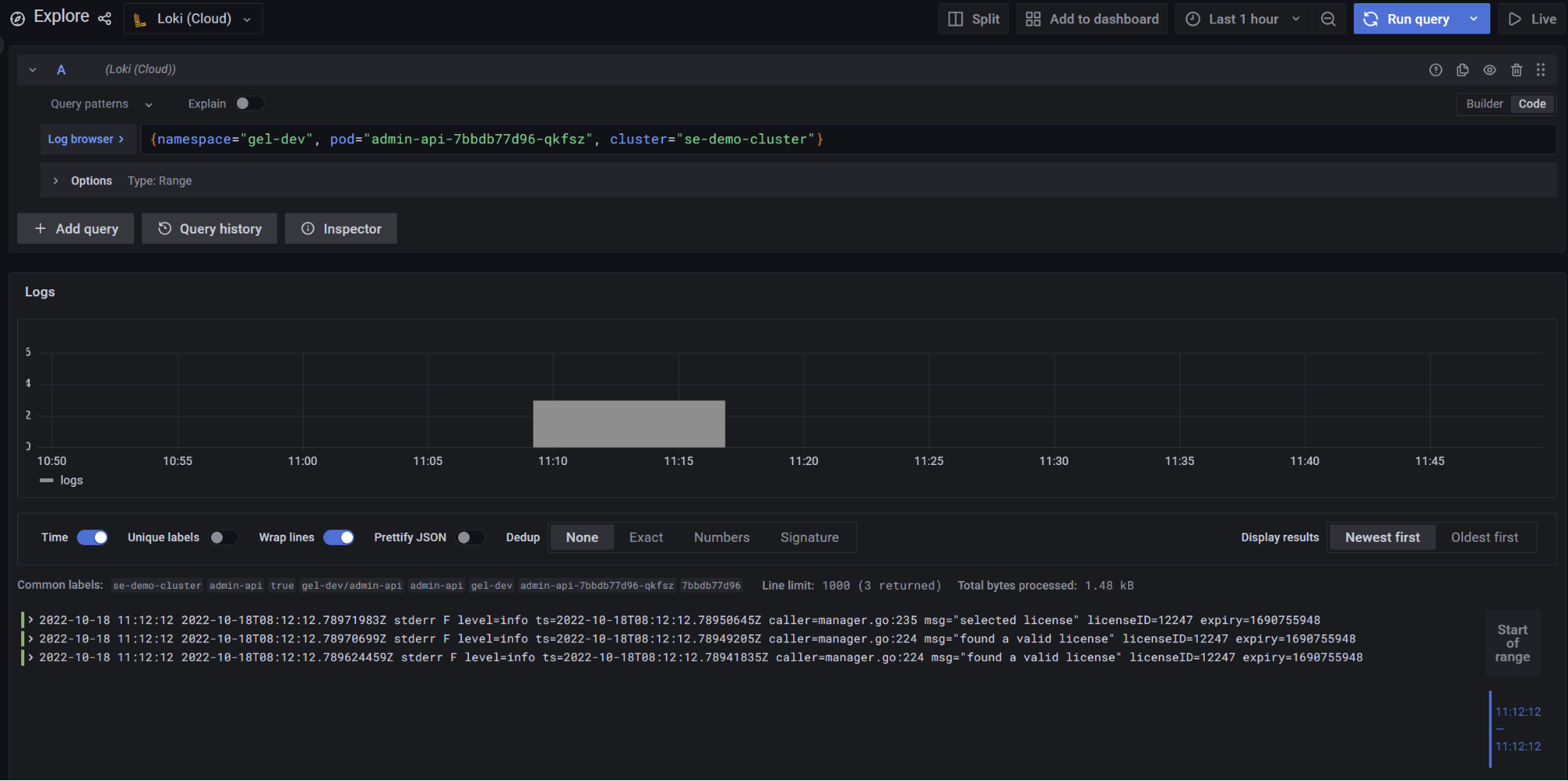Enable the Explain toggle
This screenshot has height=781, width=1568.
(249, 104)
